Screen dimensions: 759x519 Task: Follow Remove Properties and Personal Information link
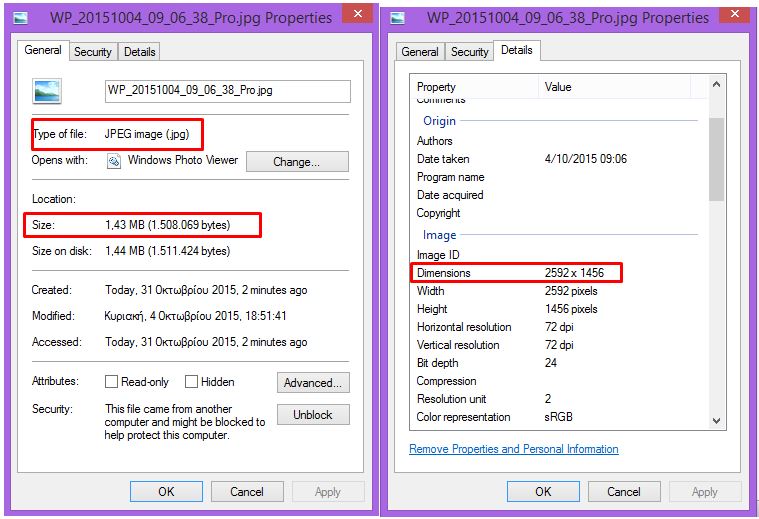point(514,449)
